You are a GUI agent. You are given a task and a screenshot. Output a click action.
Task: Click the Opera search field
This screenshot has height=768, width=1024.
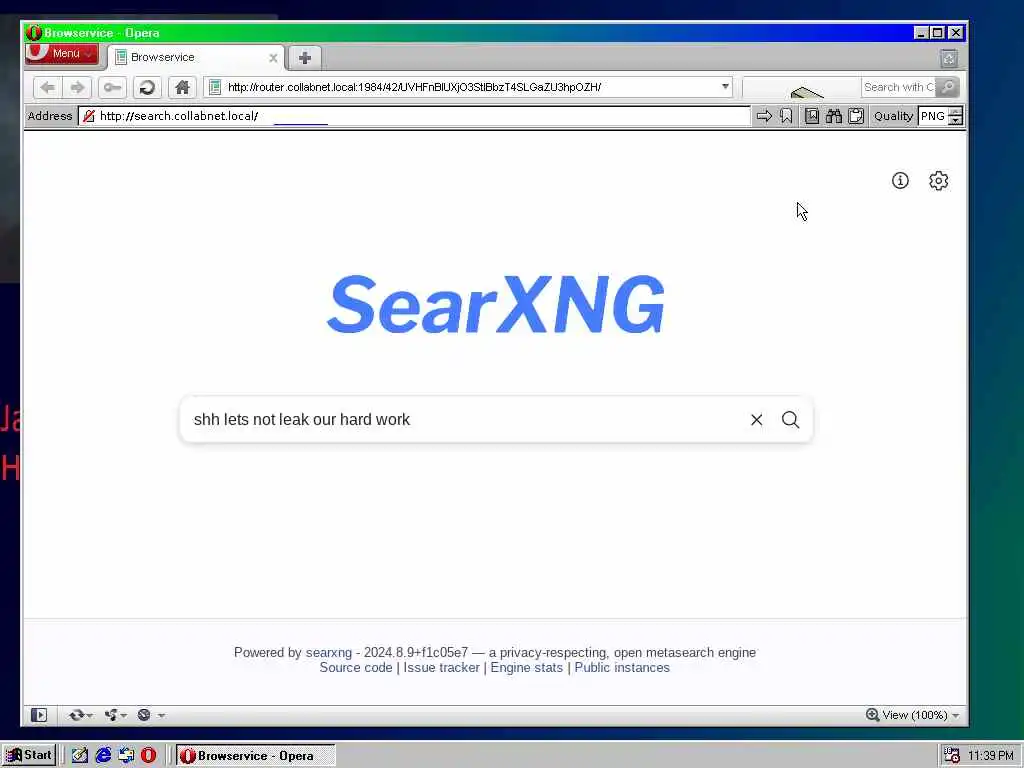pos(898,87)
